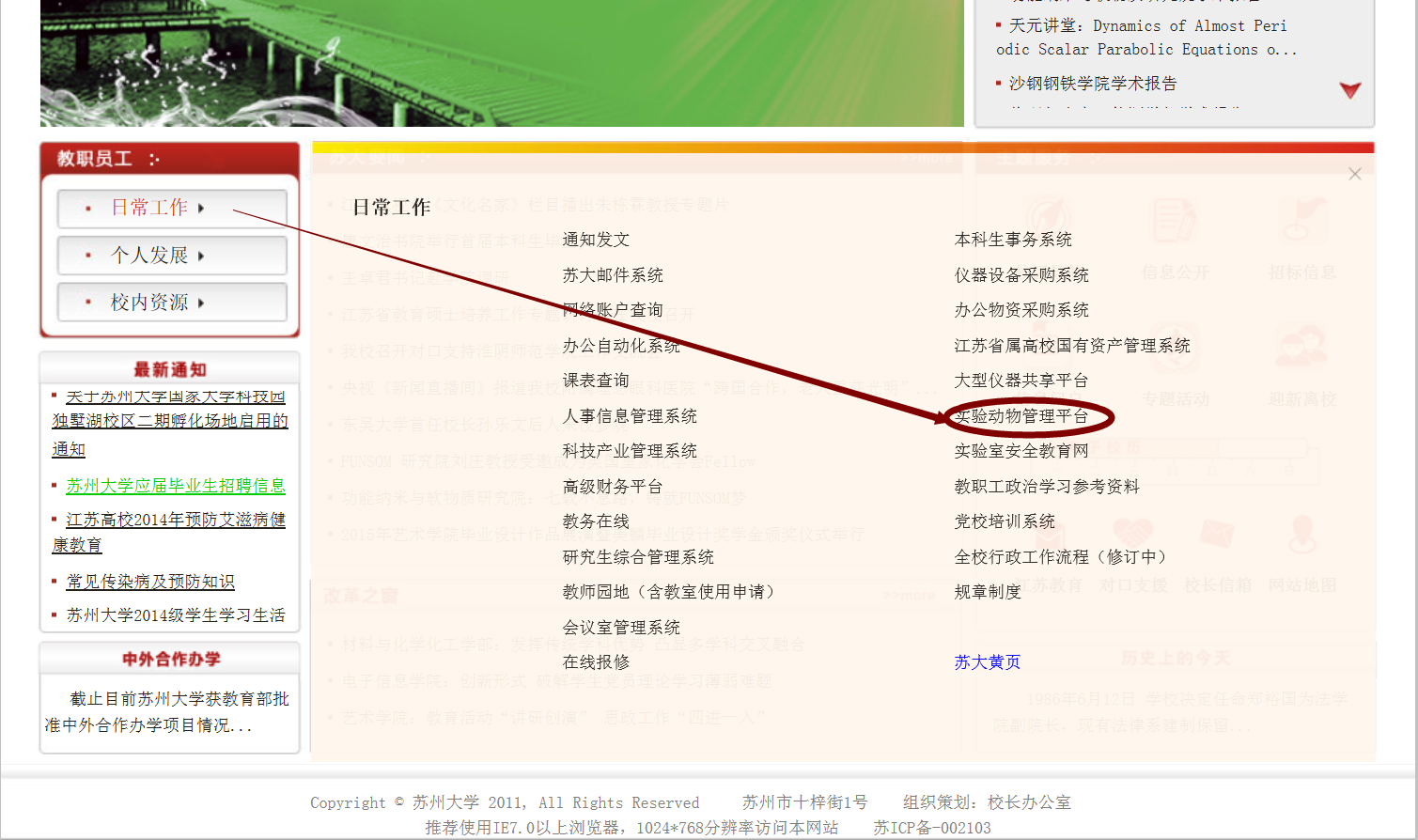1418x840 pixels.
Task: Open 网络账户查询
Action: [x=613, y=310]
